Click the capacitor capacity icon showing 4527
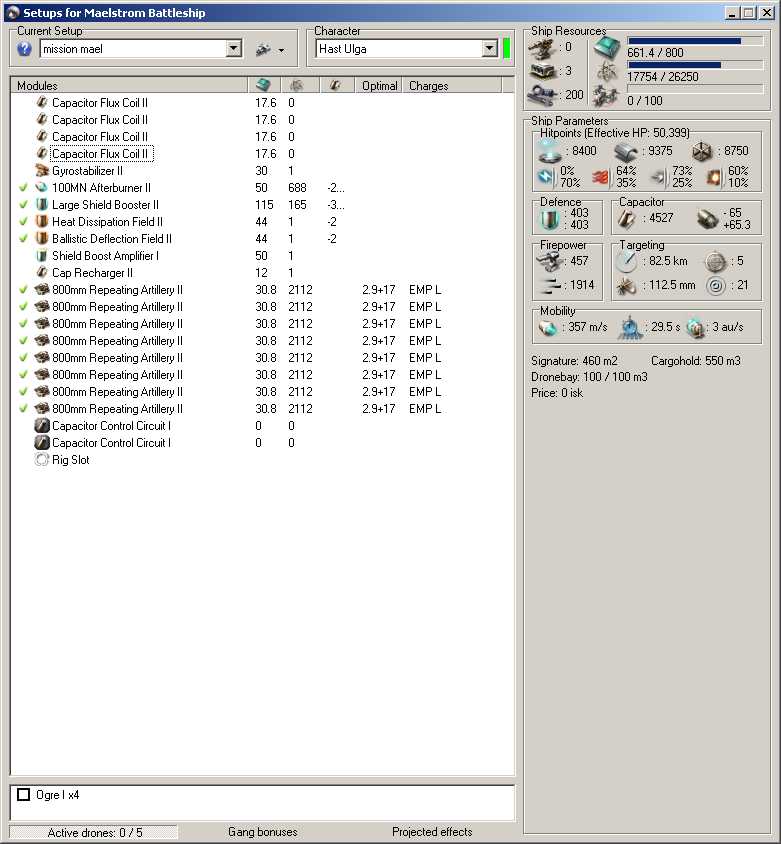The height and width of the screenshot is (844, 781). pos(628,219)
